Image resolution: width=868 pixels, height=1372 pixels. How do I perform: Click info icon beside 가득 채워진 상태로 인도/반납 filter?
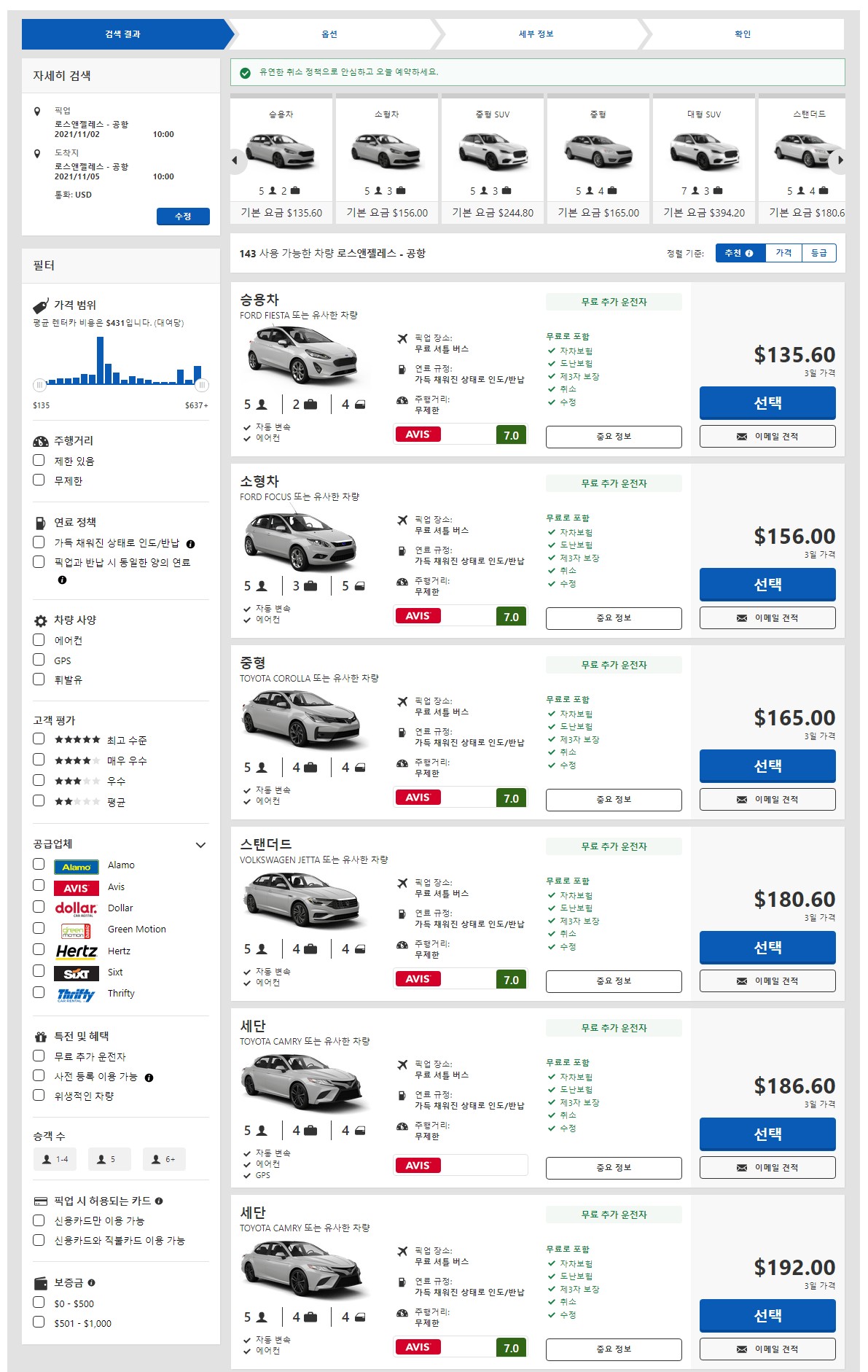190,544
